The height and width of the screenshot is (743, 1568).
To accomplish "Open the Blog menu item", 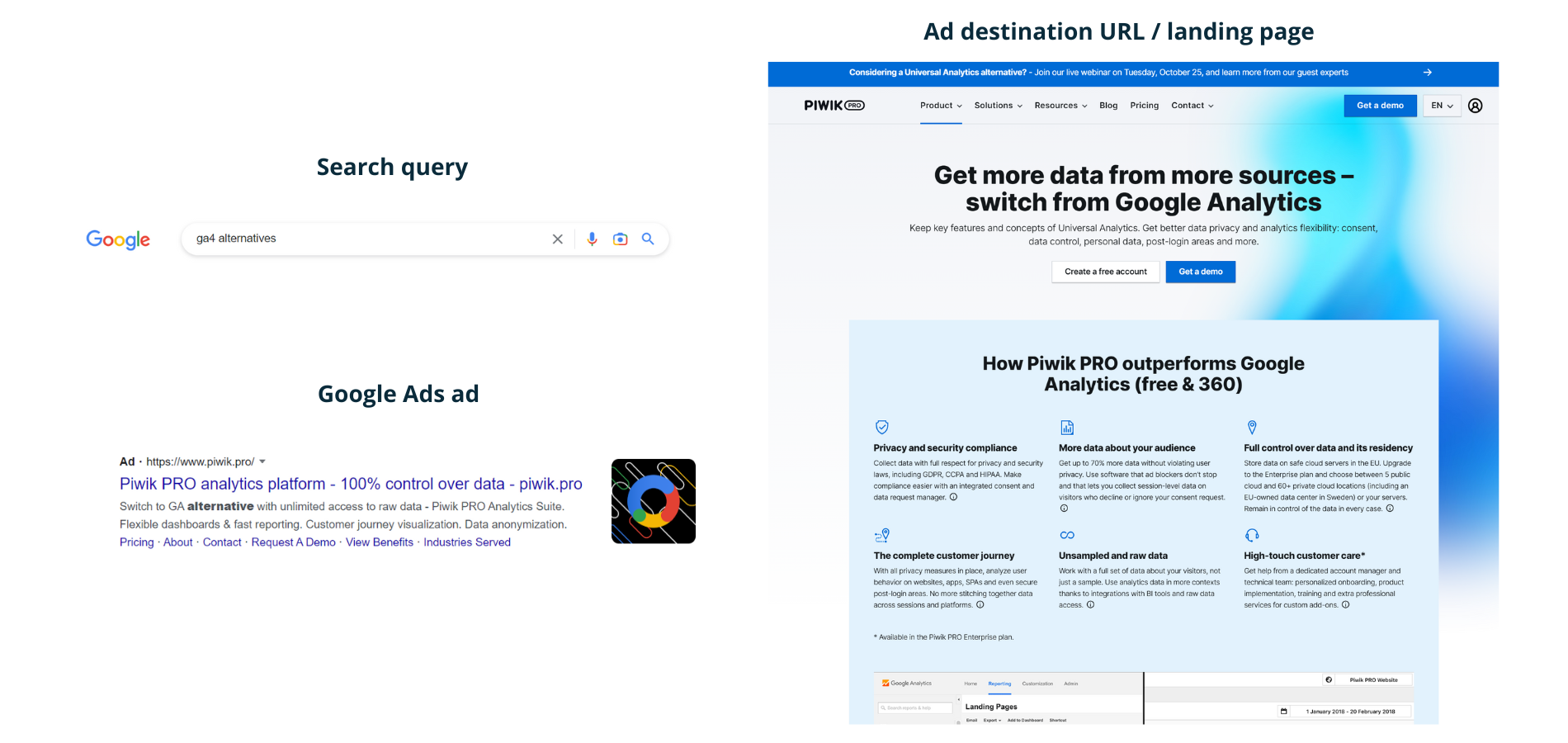I will tap(1108, 106).
